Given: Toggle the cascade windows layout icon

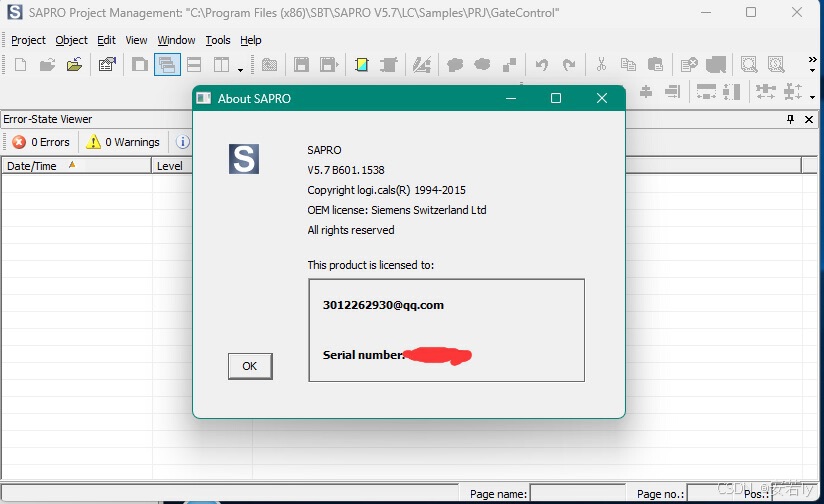Looking at the screenshot, I should point(167,65).
